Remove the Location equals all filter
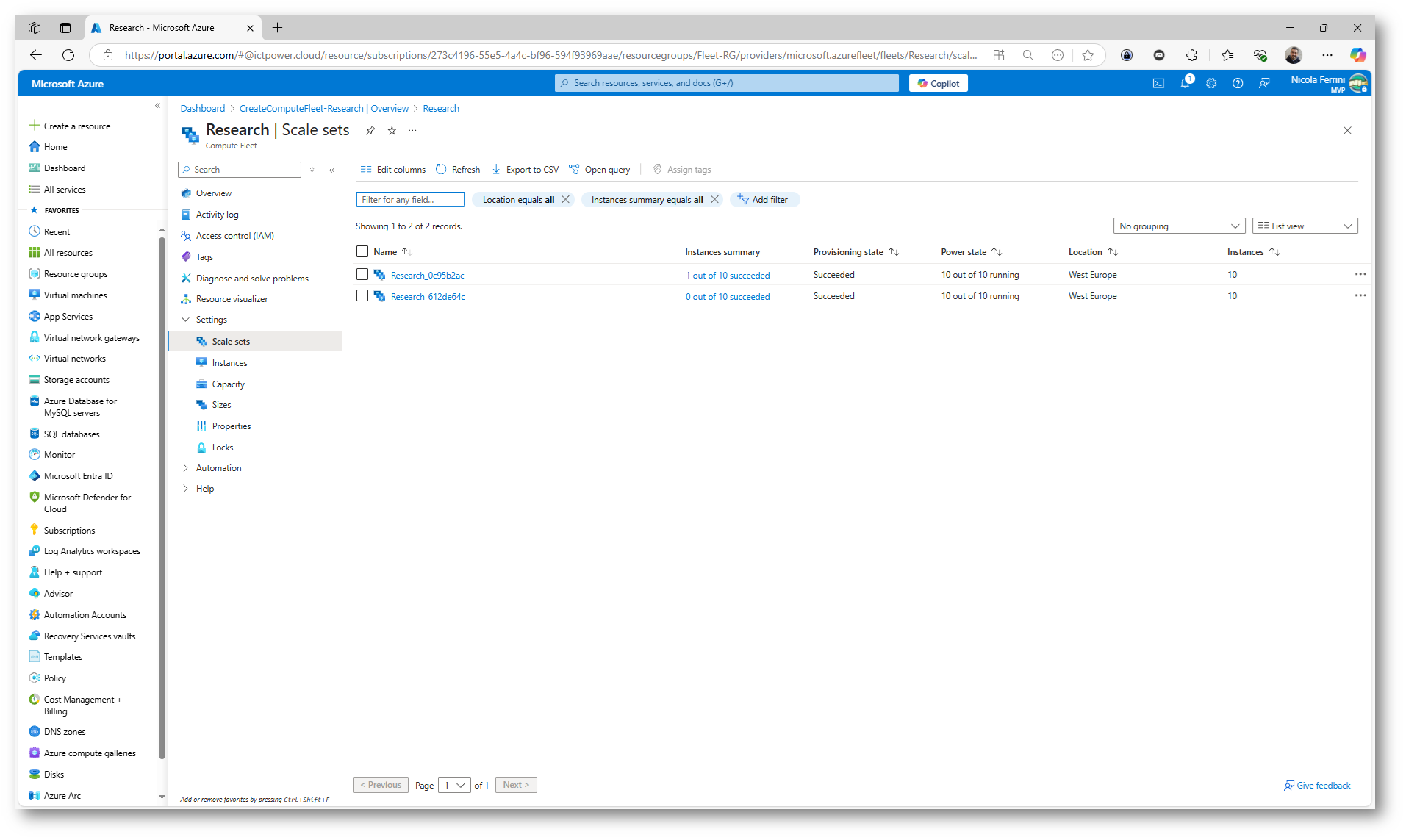1406x840 pixels. coord(566,200)
